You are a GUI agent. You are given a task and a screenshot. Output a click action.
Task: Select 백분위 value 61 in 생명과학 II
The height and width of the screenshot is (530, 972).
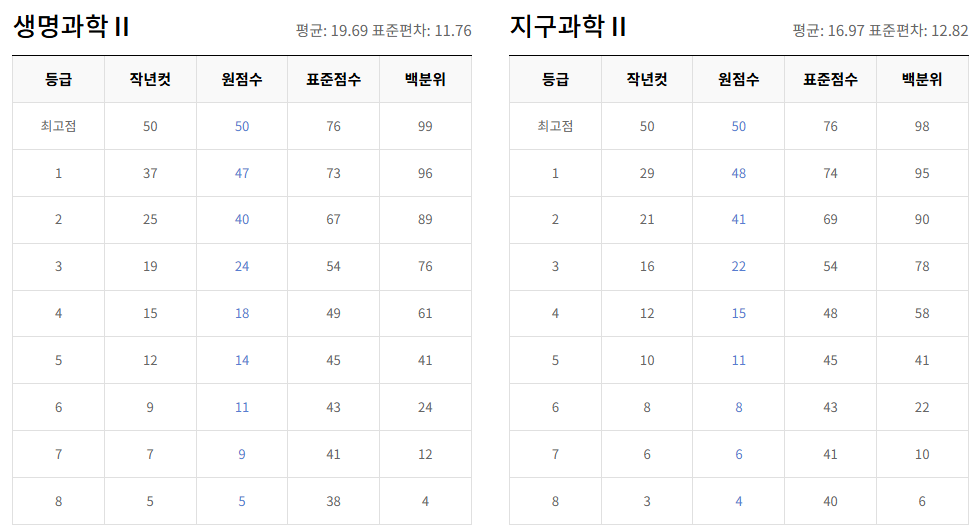click(x=425, y=314)
